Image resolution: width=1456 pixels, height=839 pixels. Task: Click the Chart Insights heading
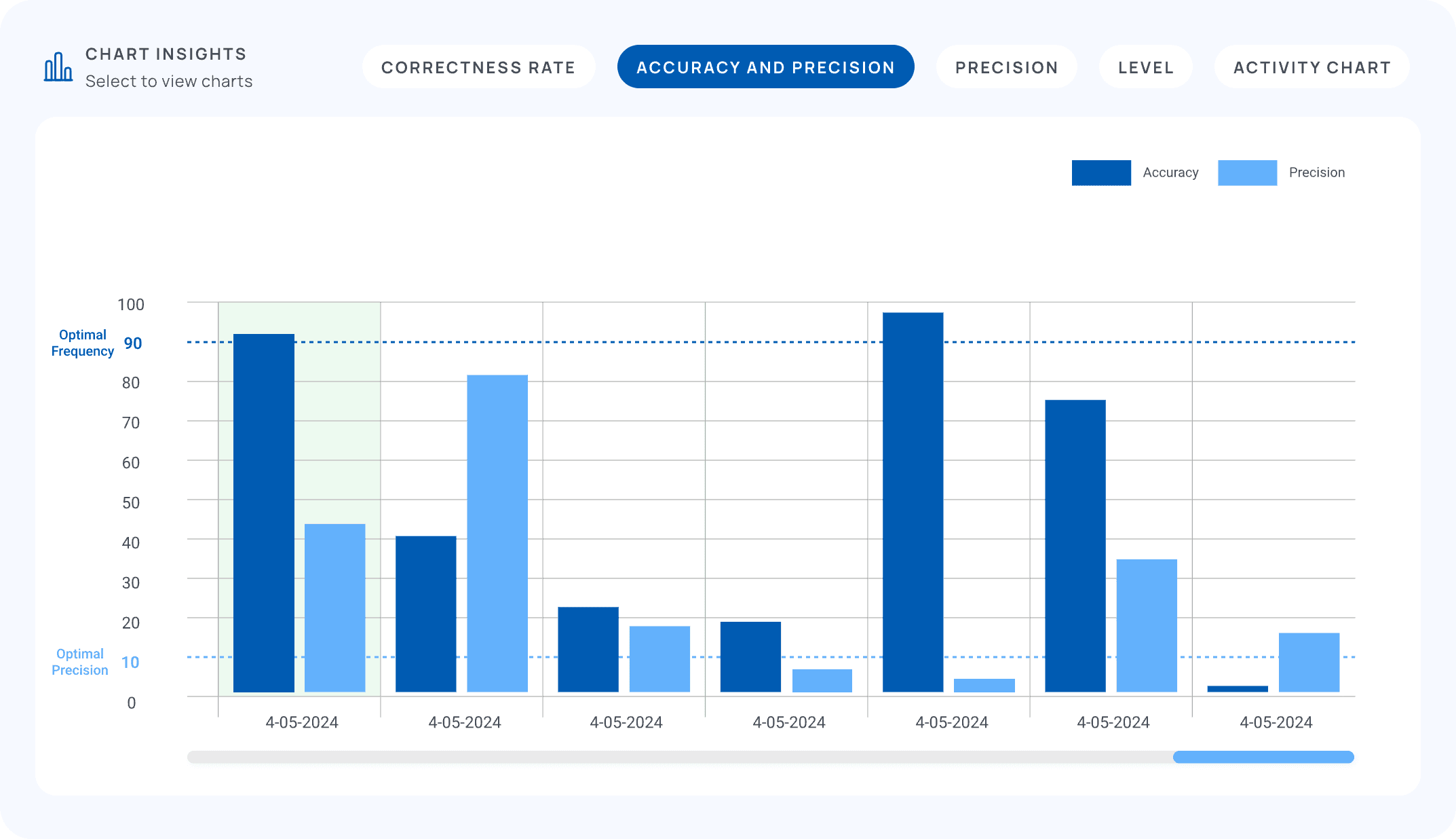[166, 54]
